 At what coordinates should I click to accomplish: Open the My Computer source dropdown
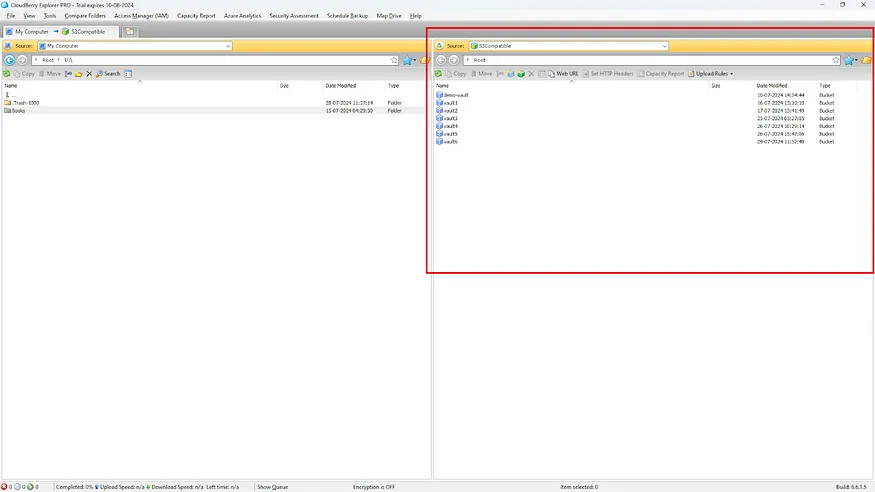(x=228, y=46)
